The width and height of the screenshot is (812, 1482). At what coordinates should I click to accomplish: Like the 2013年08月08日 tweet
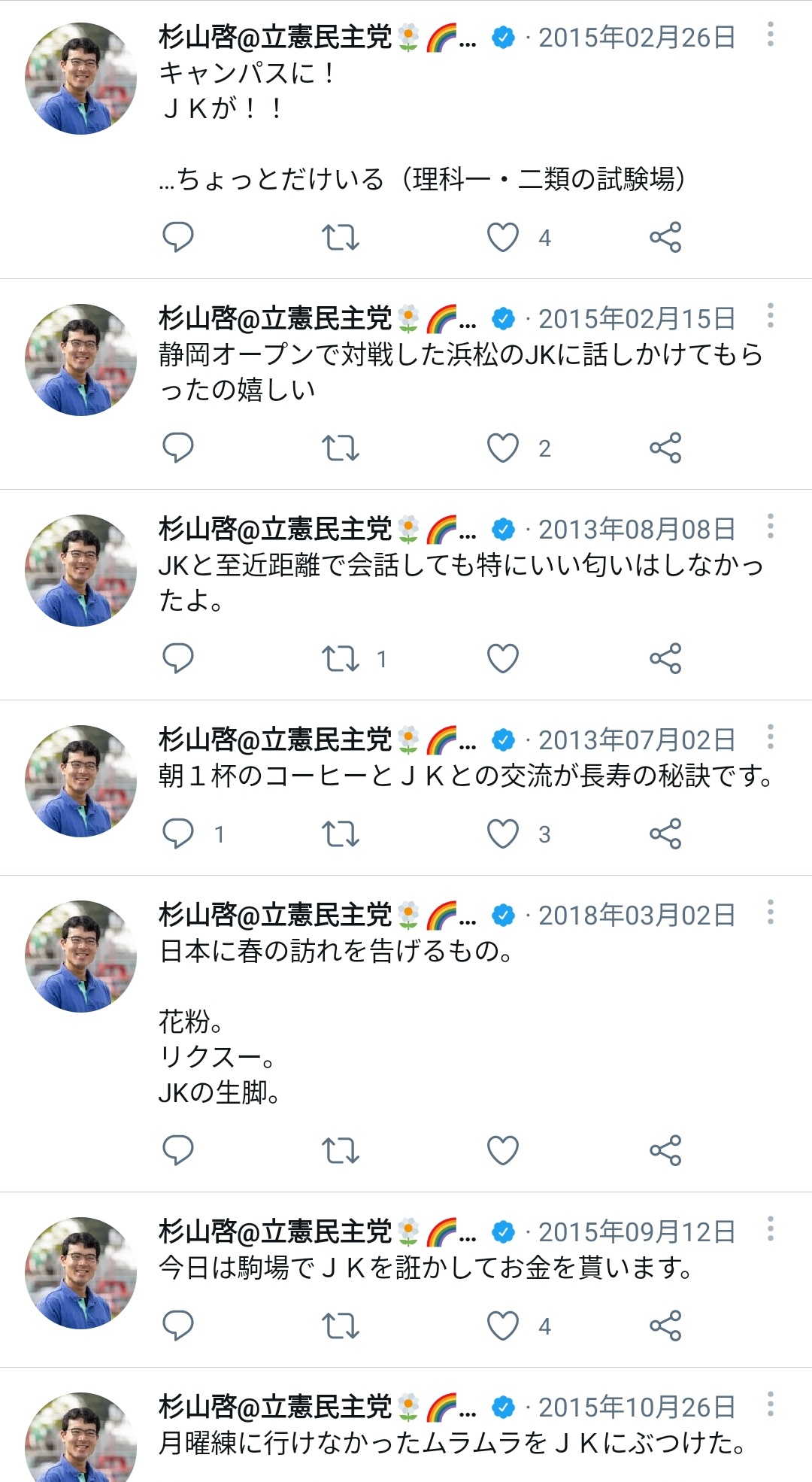[x=503, y=658]
